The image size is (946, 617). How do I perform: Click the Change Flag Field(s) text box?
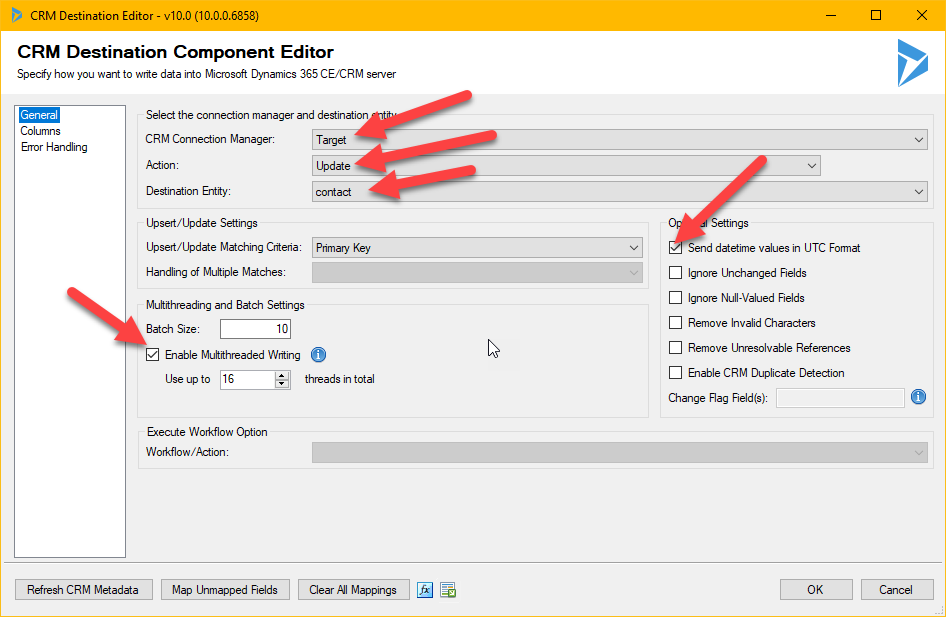click(840, 397)
